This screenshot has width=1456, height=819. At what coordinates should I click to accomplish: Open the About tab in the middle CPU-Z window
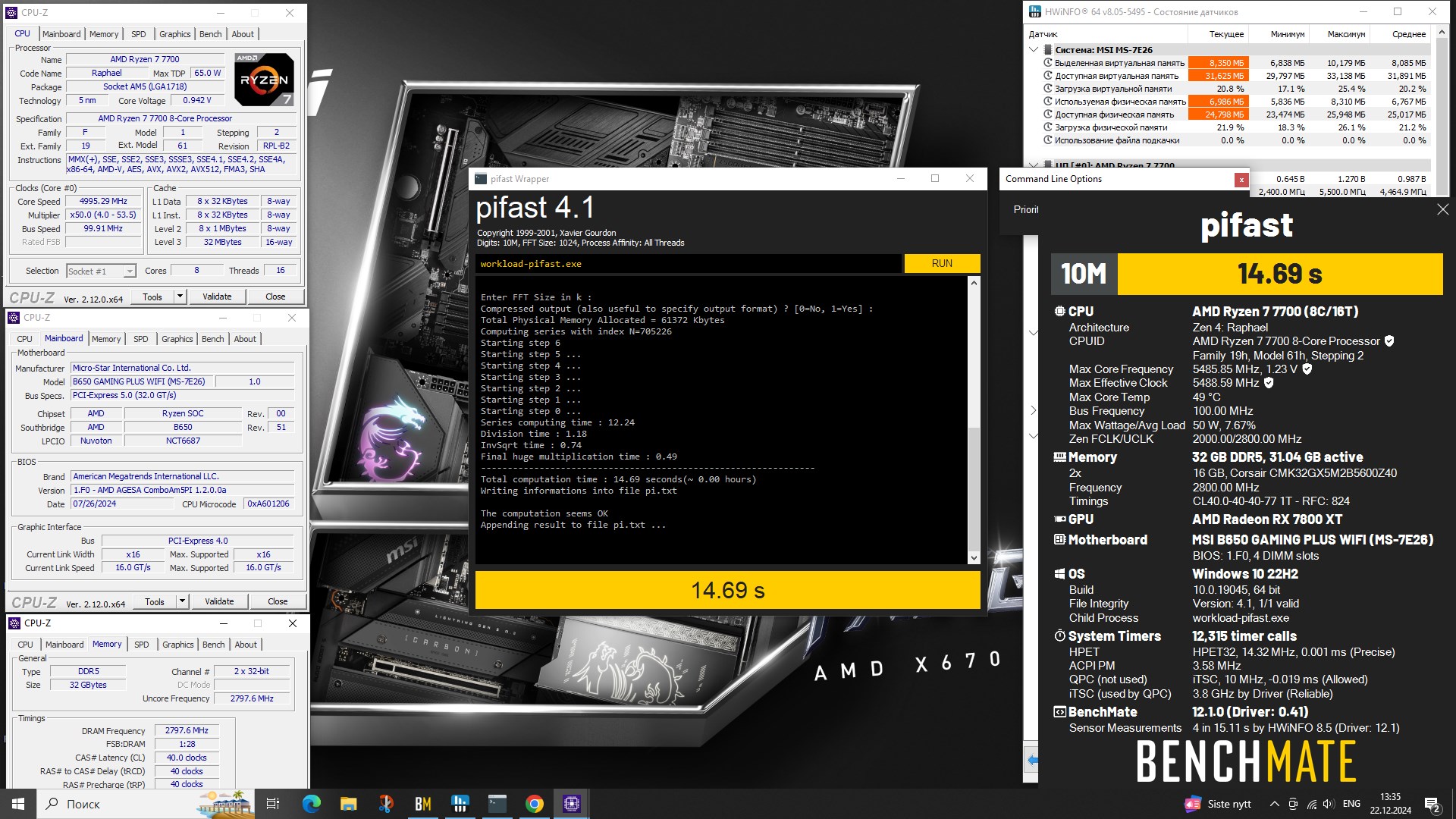244,339
